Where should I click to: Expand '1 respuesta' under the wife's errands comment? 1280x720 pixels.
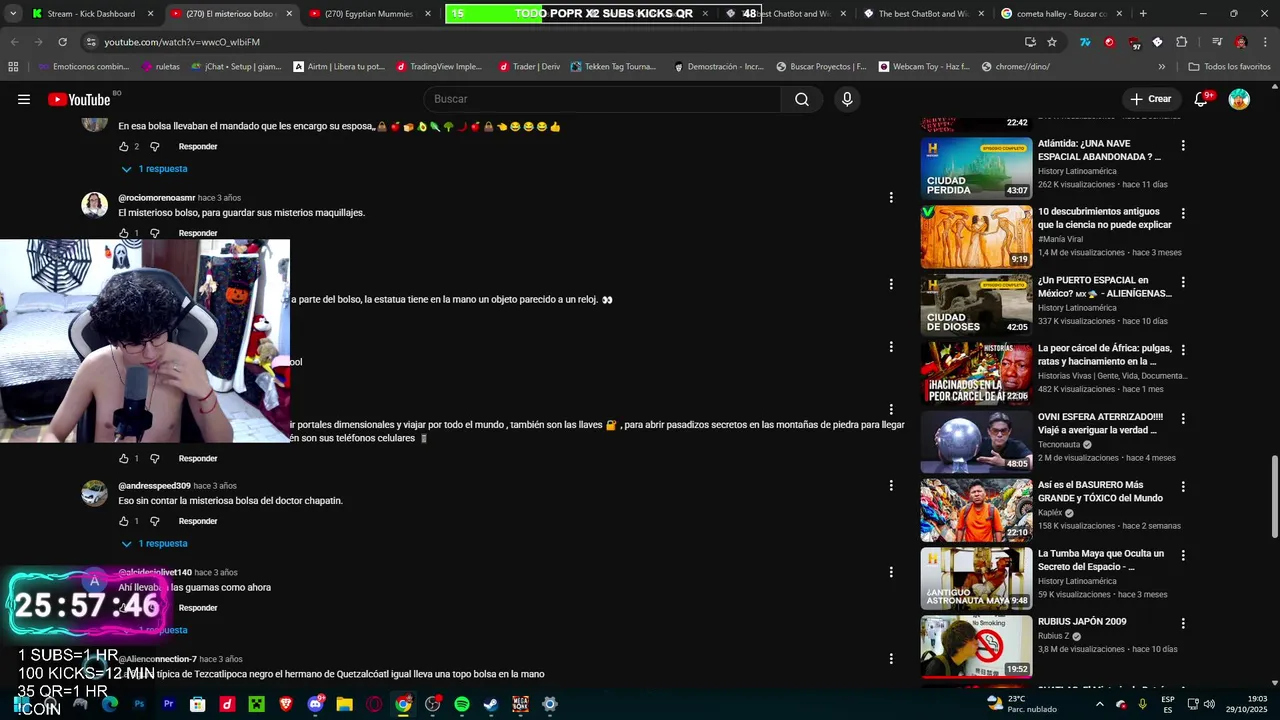point(154,169)
